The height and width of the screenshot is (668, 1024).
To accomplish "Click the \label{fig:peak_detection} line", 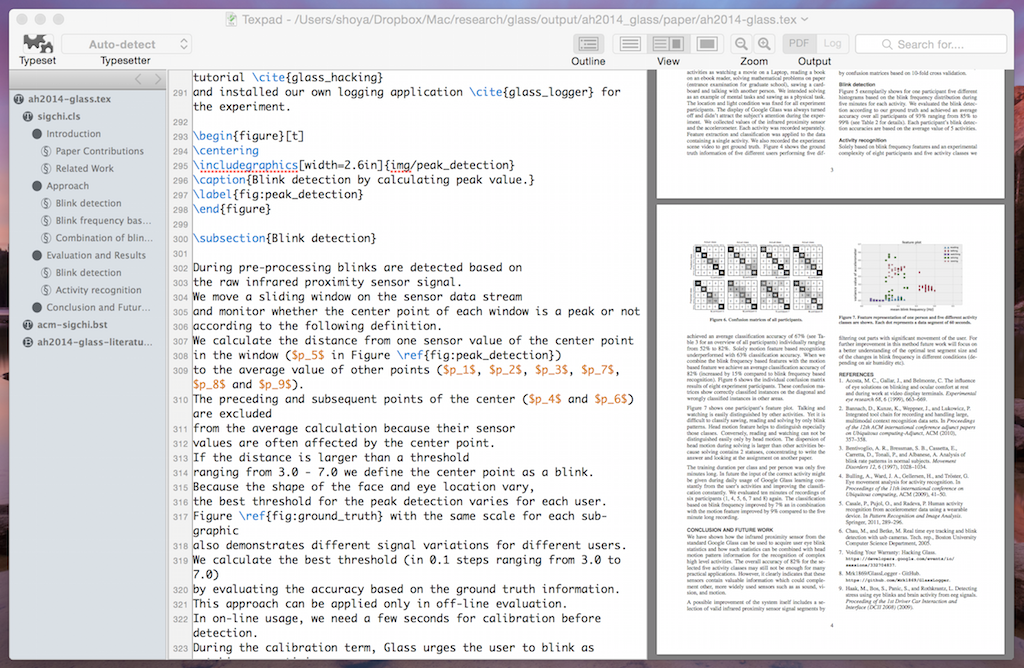I will click(x=278, y=194).
